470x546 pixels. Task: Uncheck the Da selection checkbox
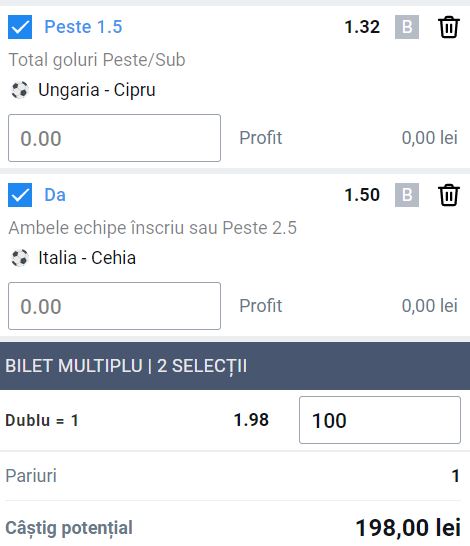[x=20, y=195]
